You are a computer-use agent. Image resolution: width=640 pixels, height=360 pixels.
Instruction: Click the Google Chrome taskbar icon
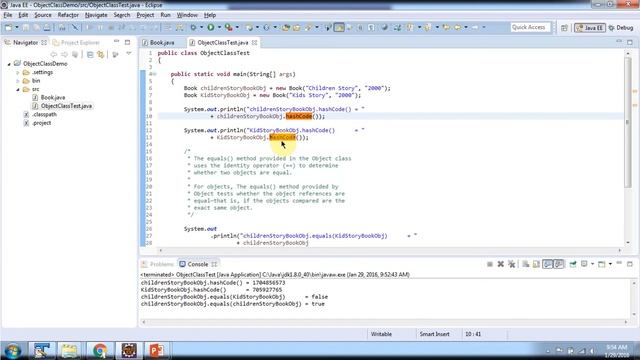pos(100,350)
